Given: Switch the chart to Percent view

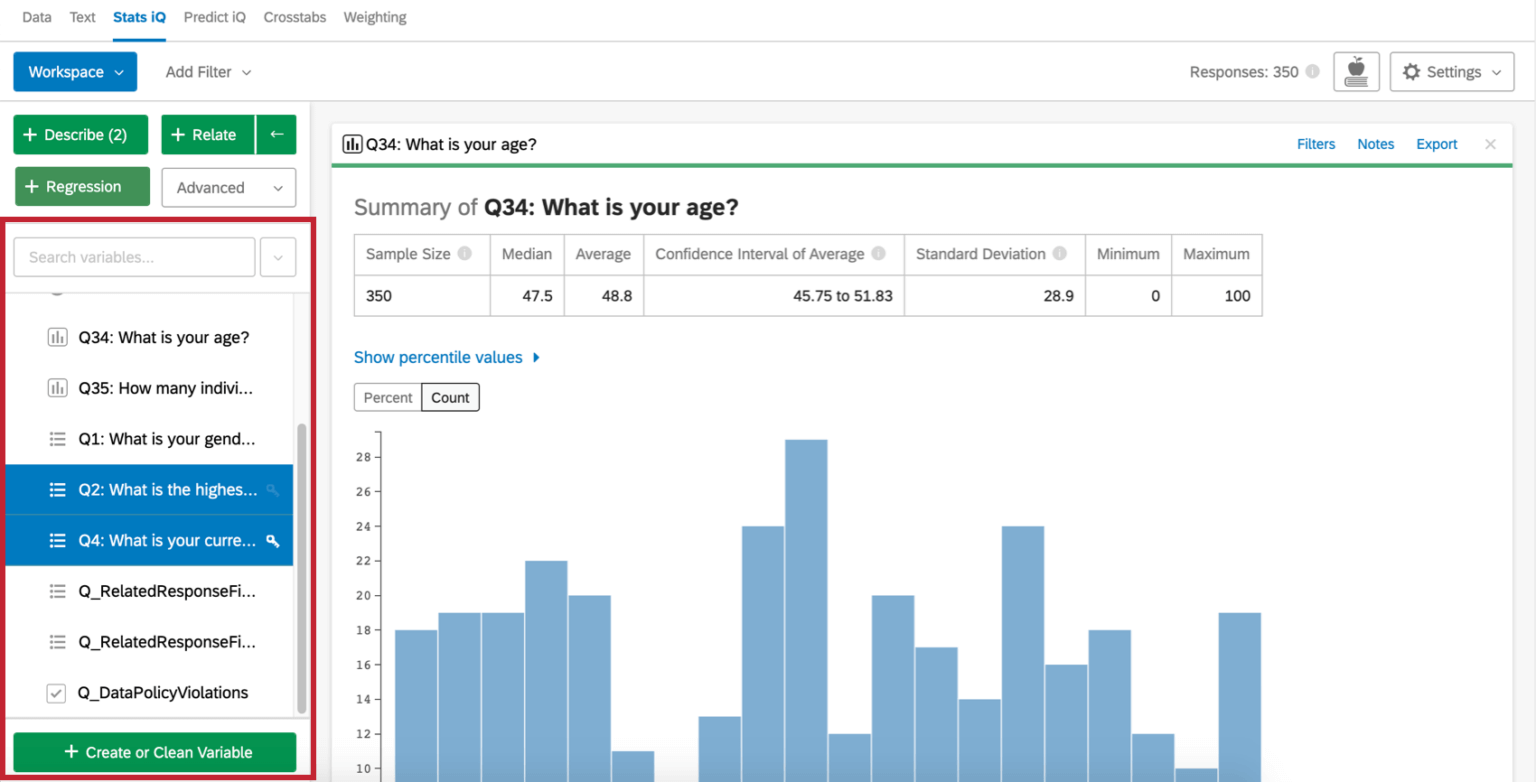Looking at the screenshot, I should [387, 397].
